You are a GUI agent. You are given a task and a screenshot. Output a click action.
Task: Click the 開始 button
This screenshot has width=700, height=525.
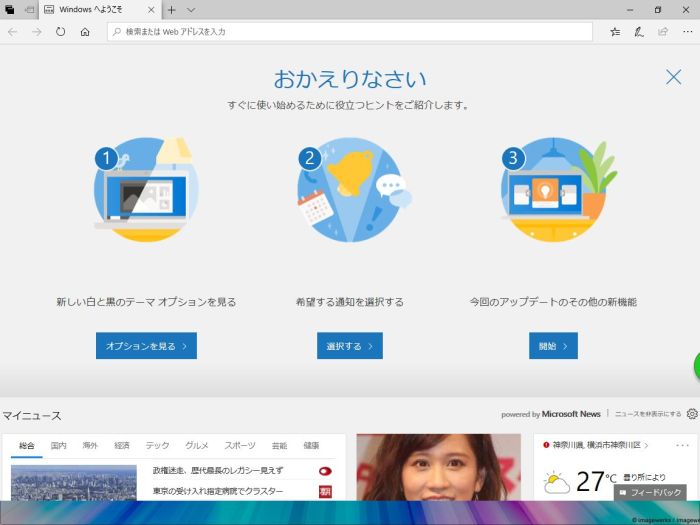[553, 346]
